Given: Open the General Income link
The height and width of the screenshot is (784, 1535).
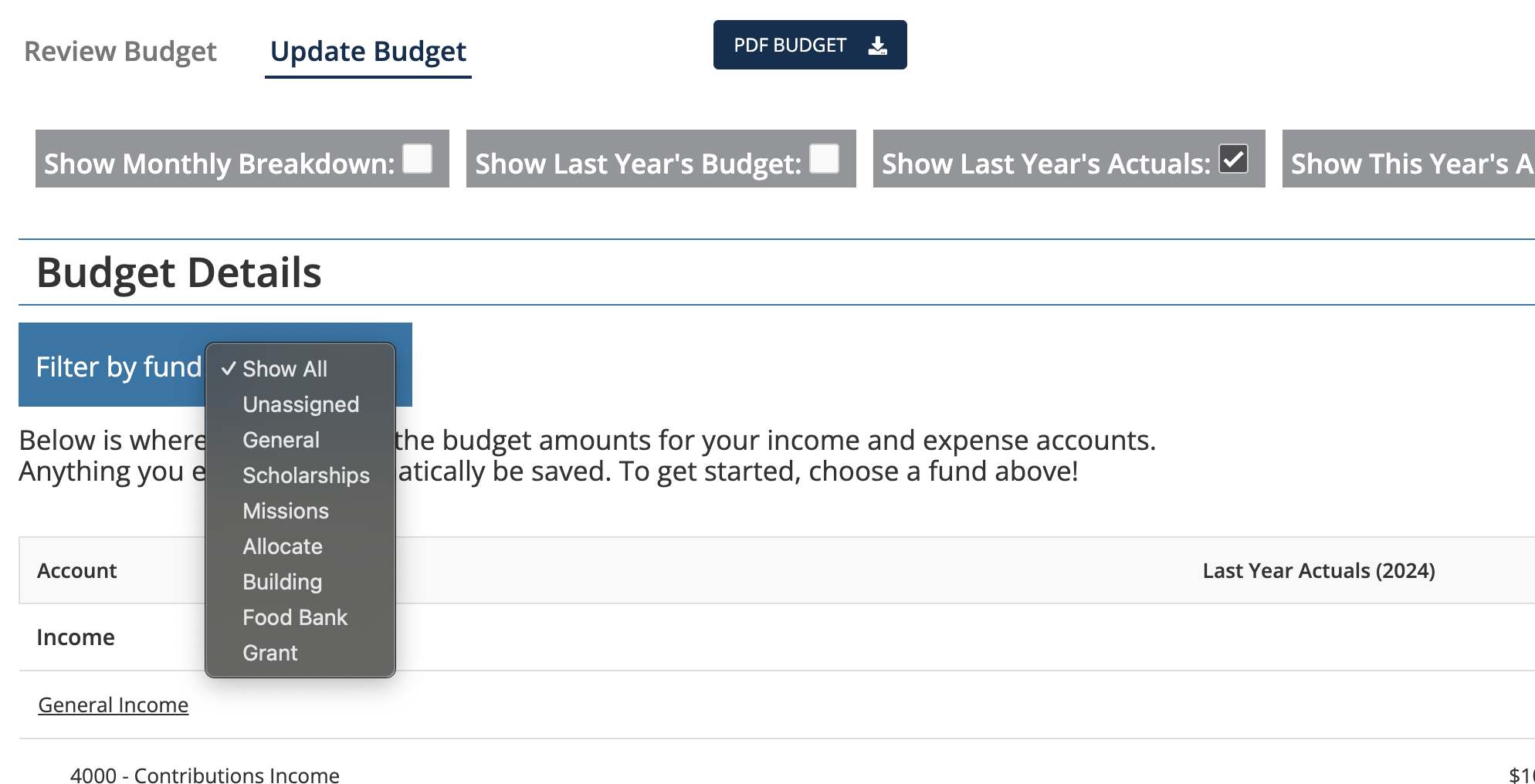Looking at the screenshot, I should [x=114, y=705].
